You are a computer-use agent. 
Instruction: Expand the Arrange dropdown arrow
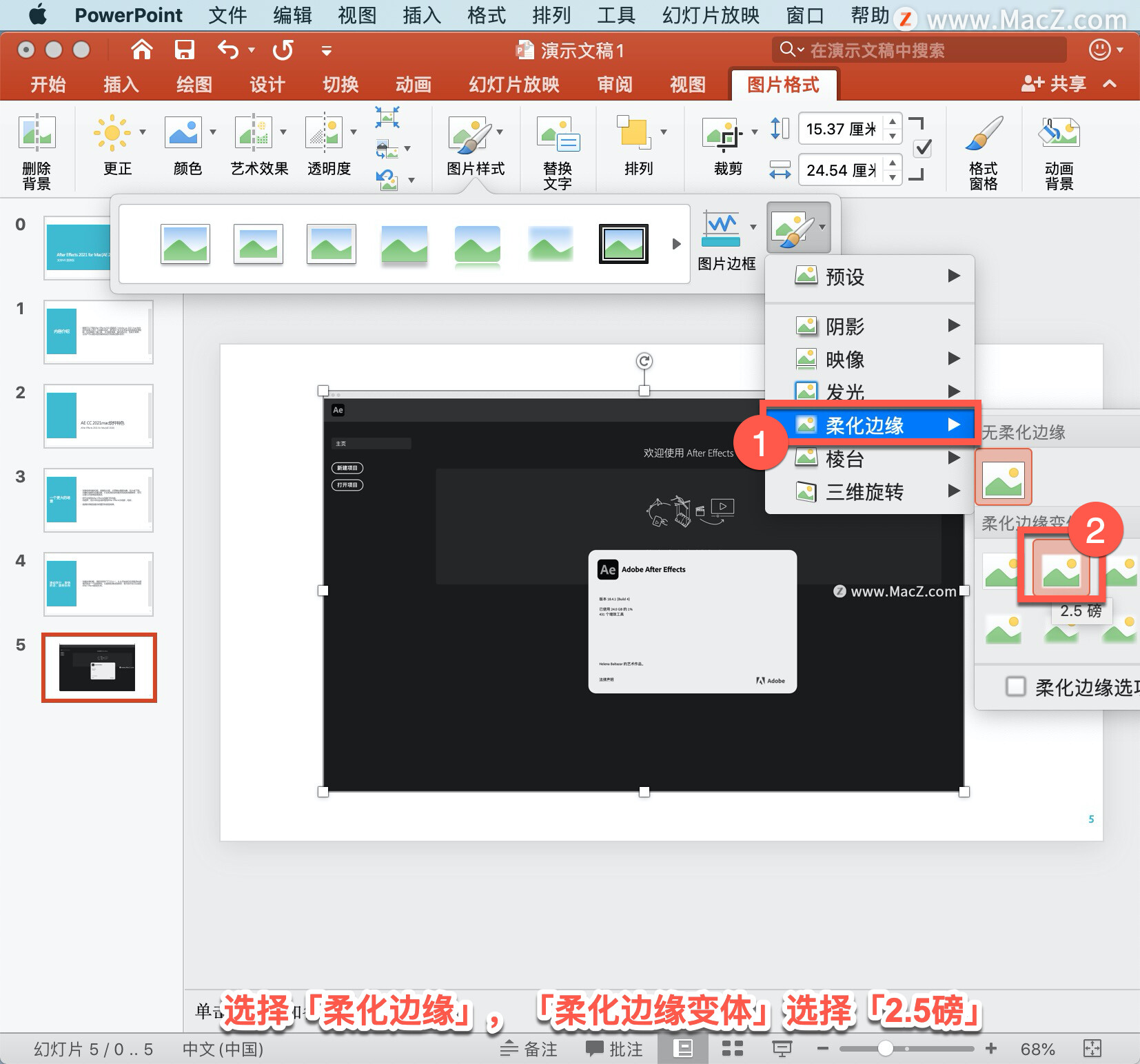[664, 132]
